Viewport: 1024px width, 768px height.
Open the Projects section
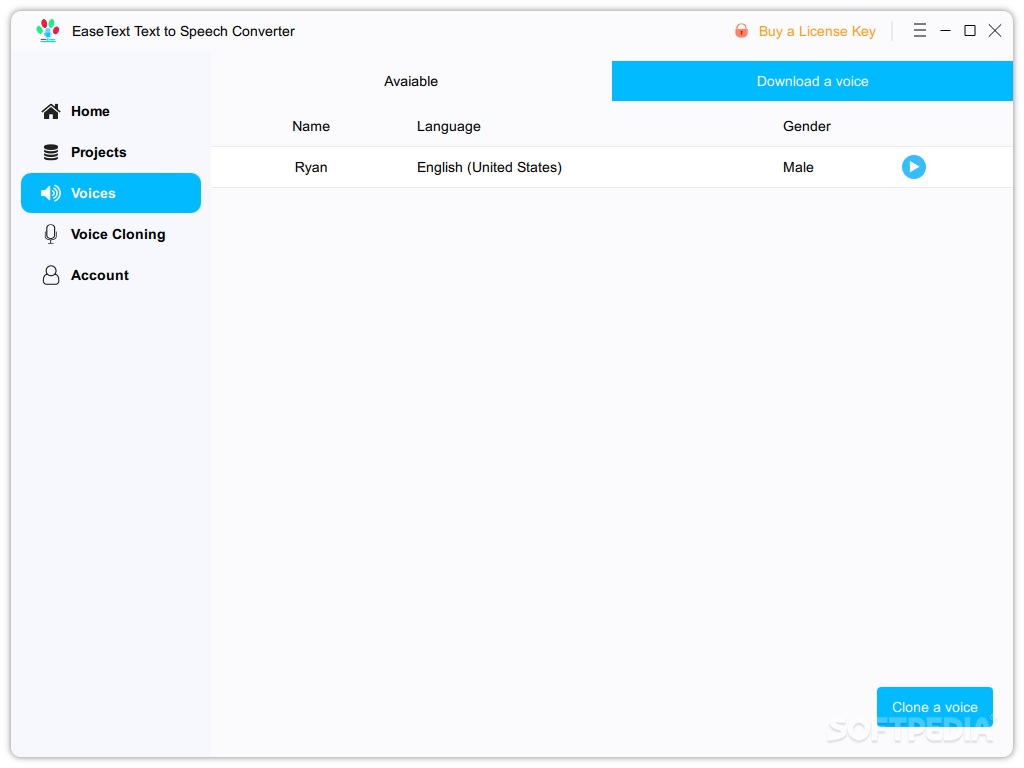pos(111,152)
